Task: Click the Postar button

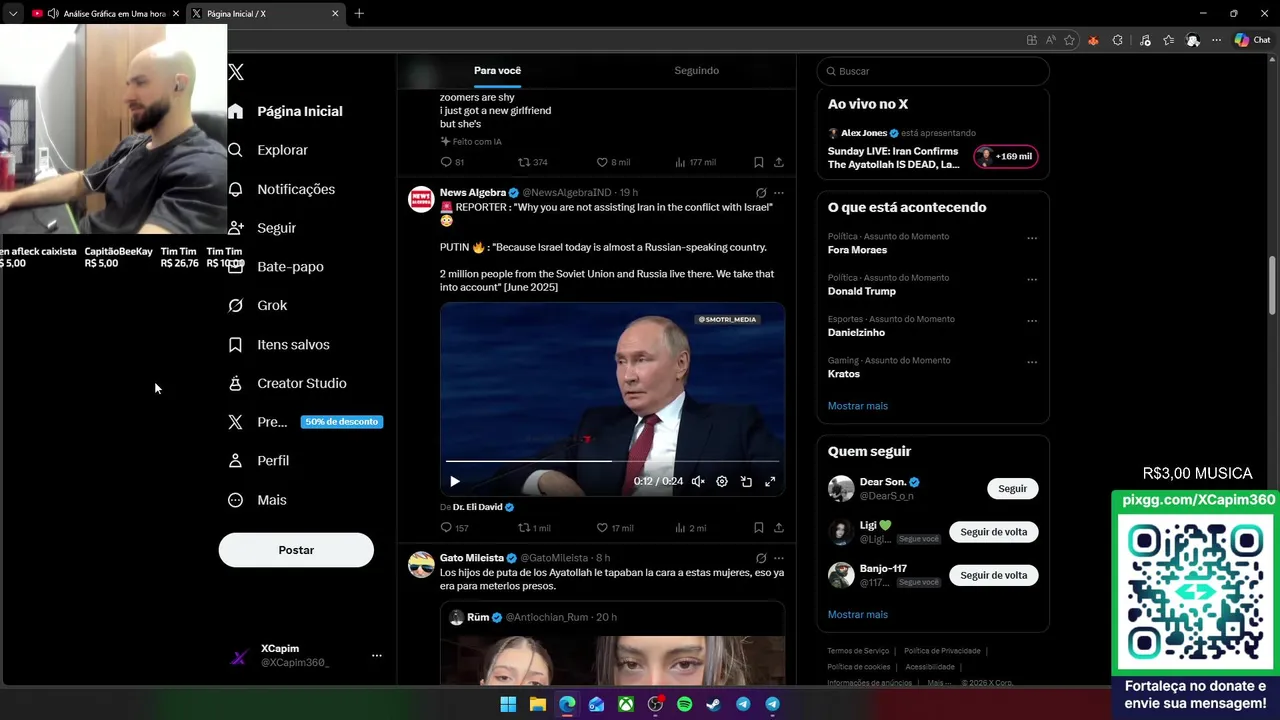Action: tap(296, 550)
